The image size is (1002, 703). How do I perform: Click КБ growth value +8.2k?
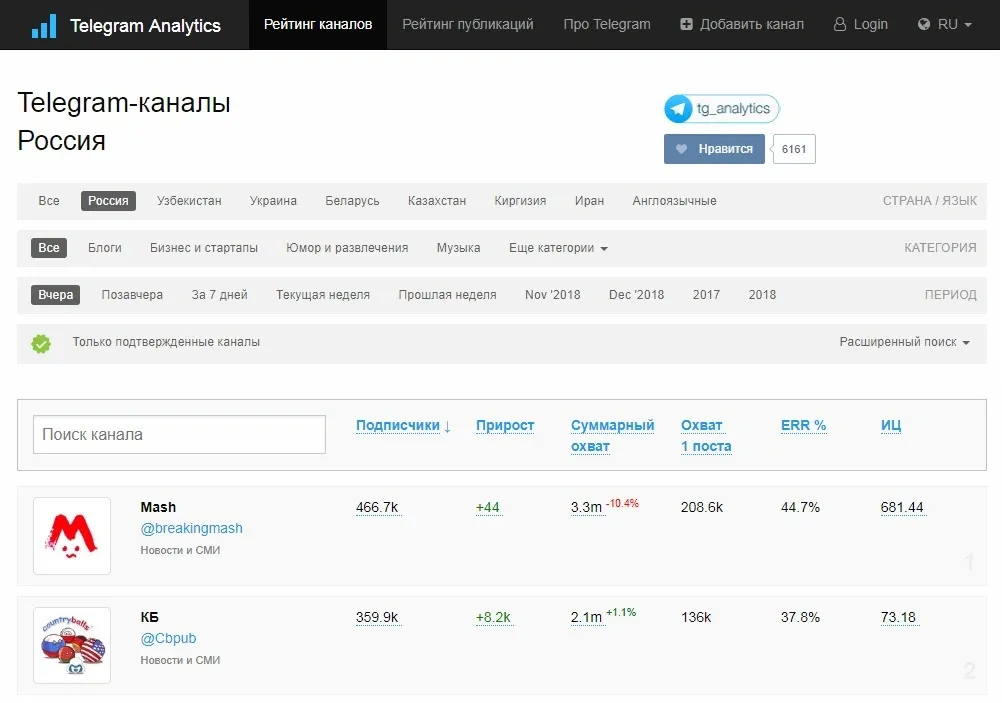[x=493, y=617]
